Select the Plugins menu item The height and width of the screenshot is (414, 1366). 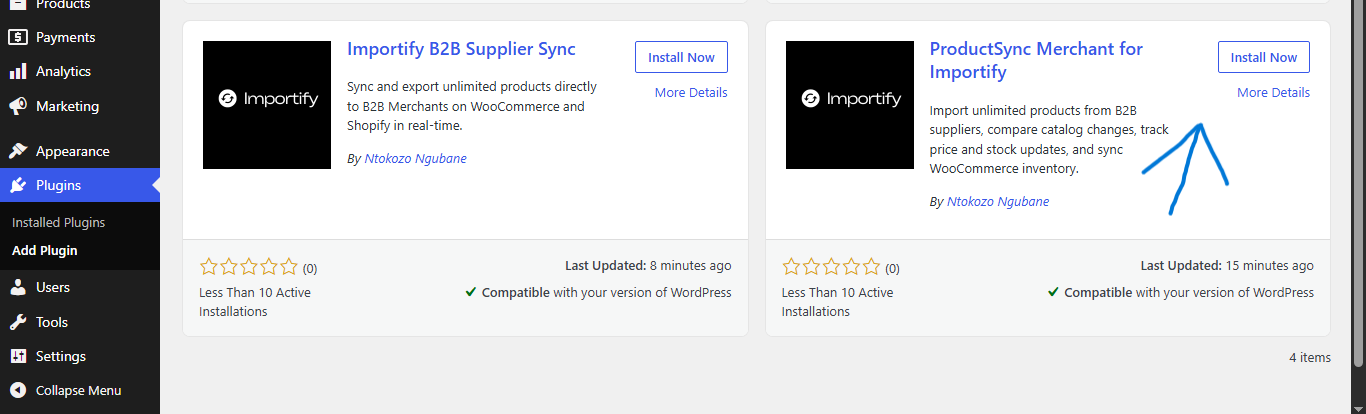[x=80, y=185]
